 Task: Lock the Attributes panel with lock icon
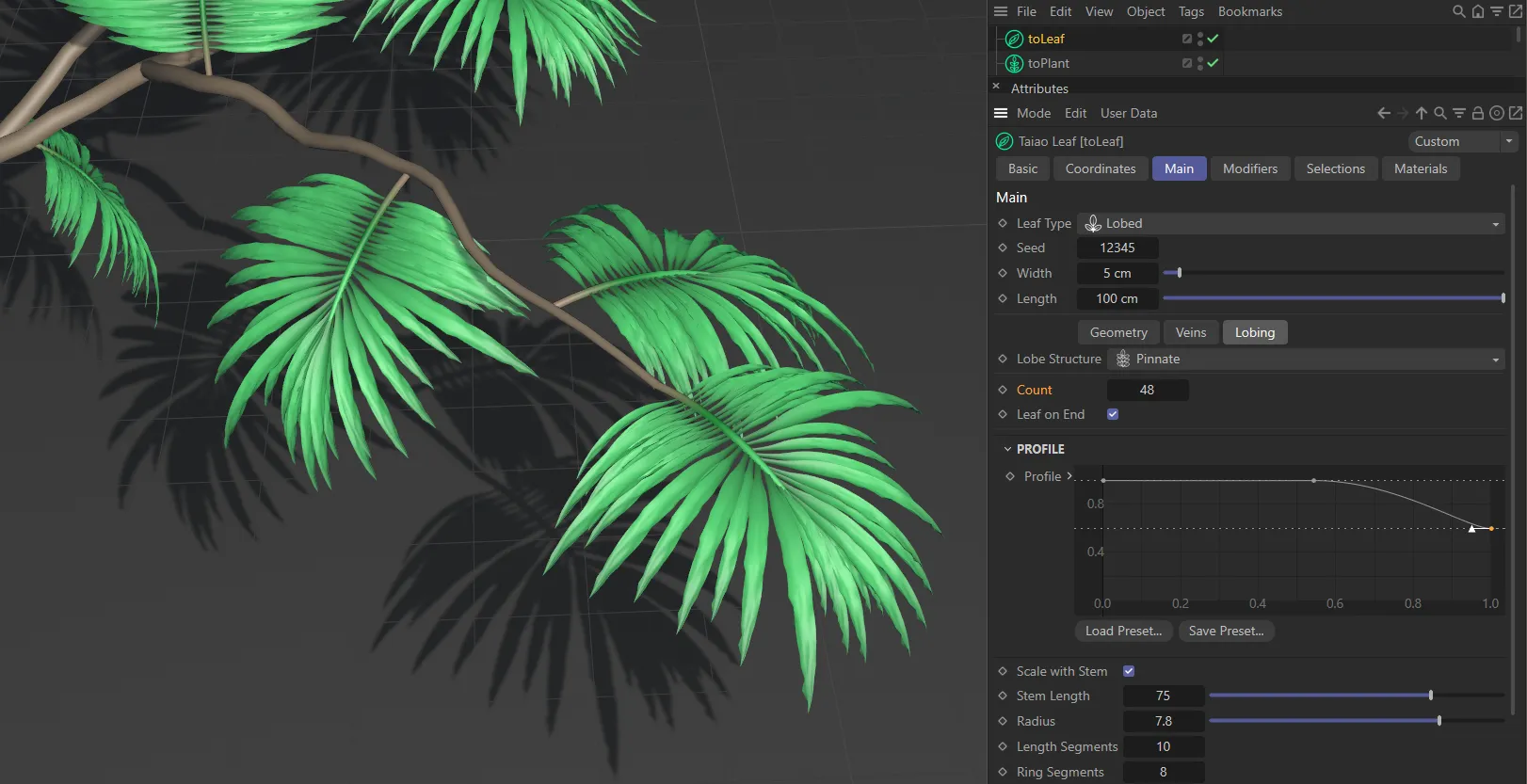click(1477, 113)
